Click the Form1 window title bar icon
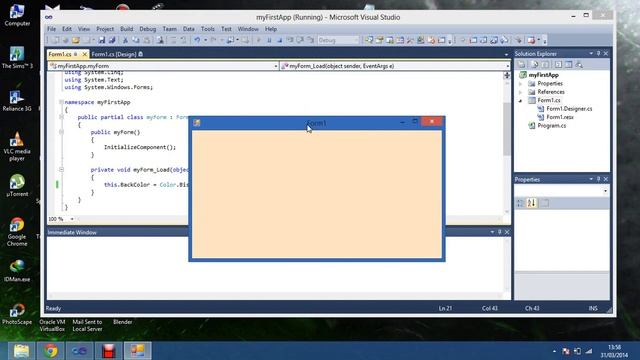This screenshot has height=360, width=640. pos(197,123)
